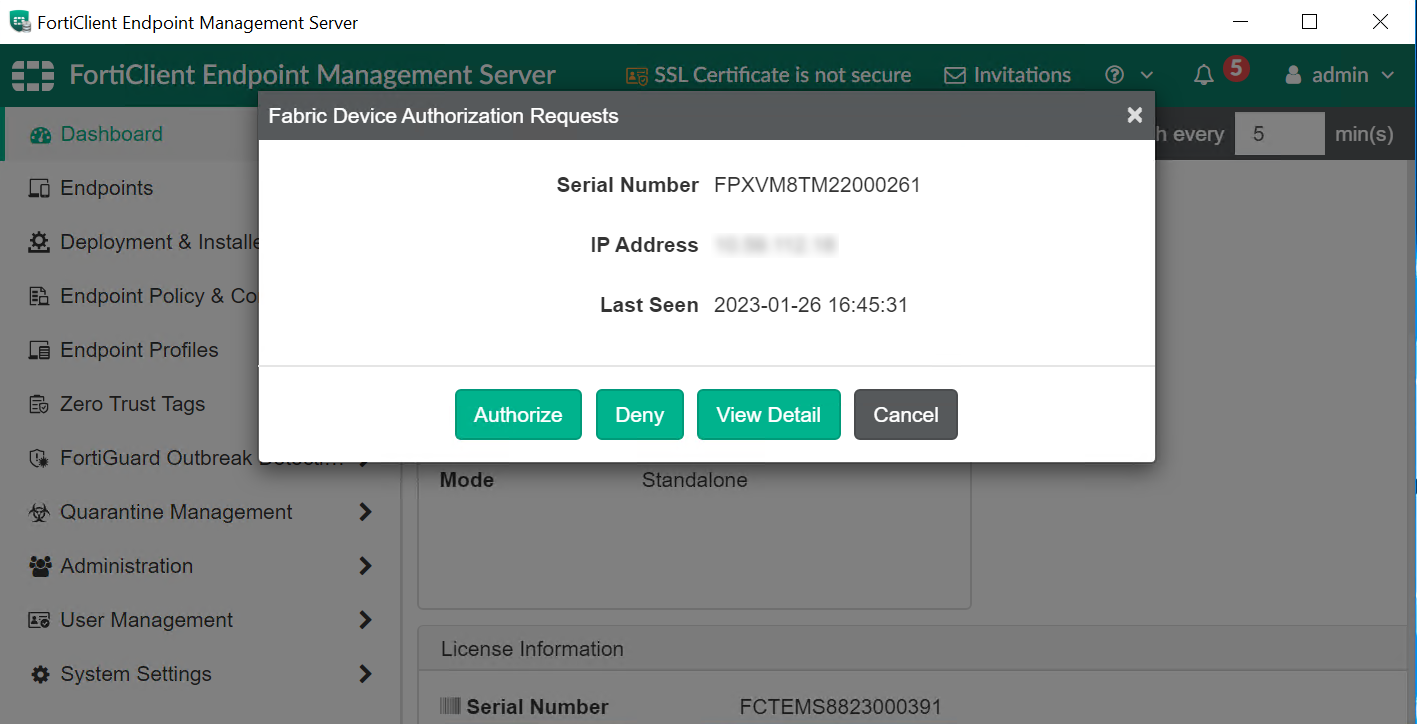
Task: Open the Invitations menu item
Action: tap(1007, 74)
